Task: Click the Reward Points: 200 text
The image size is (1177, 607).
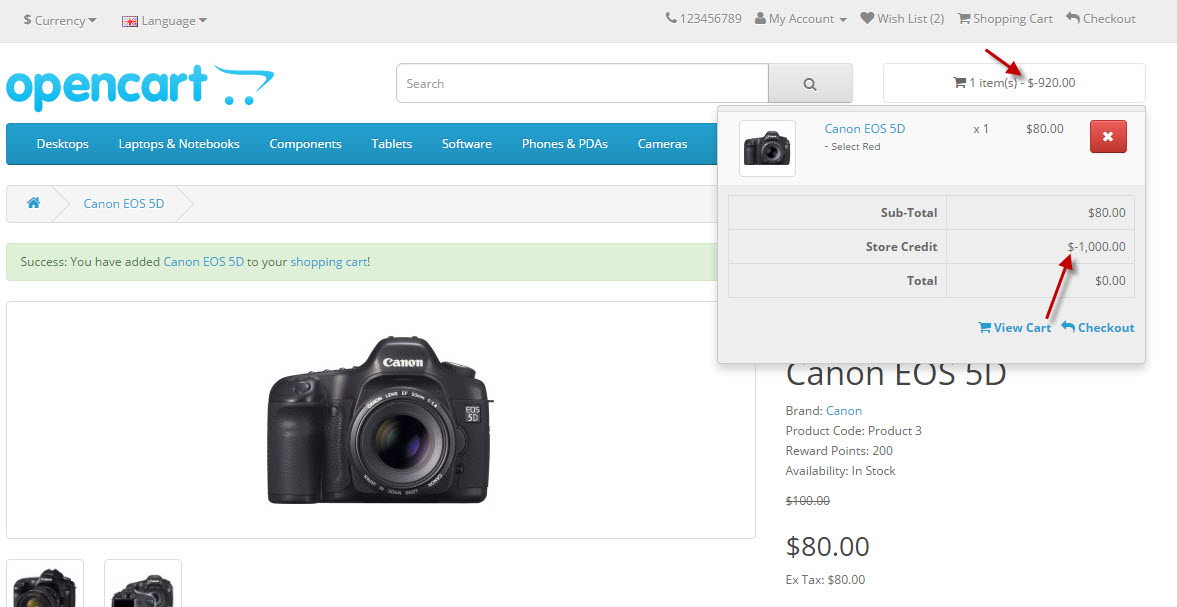Action: click(x=839, y=451)
